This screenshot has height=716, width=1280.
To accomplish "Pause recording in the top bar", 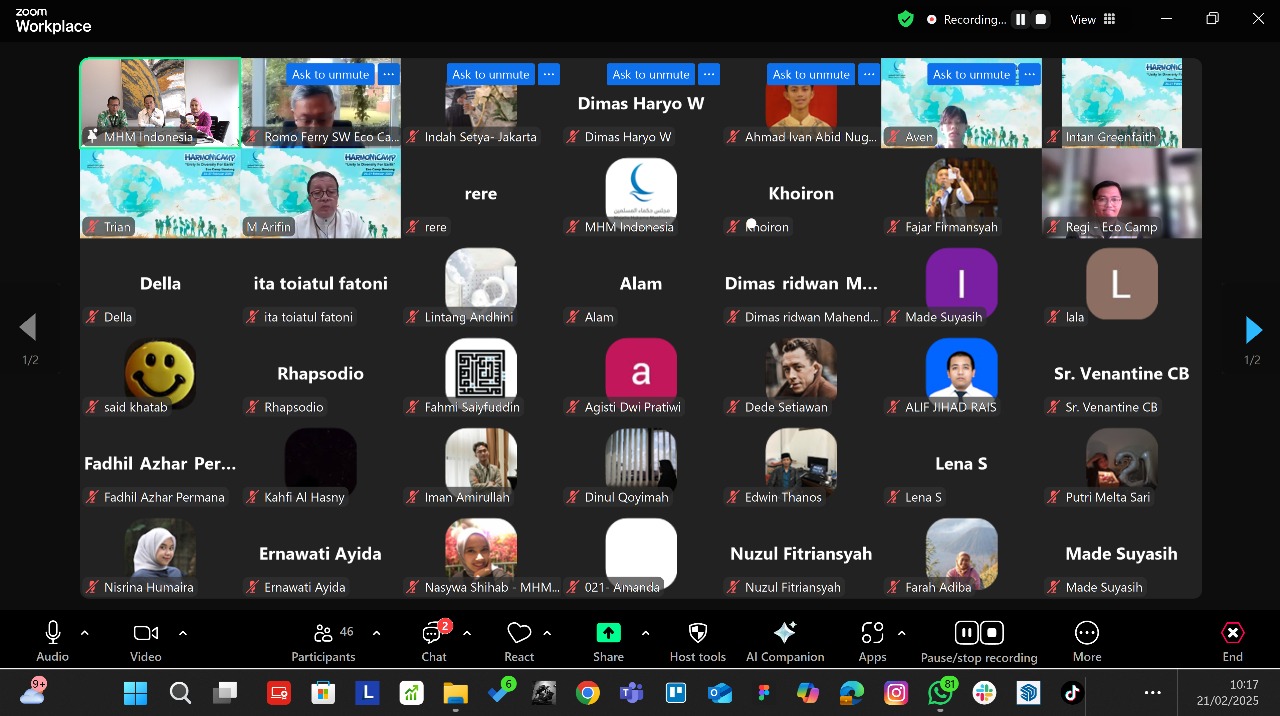I will point(1020,19).
